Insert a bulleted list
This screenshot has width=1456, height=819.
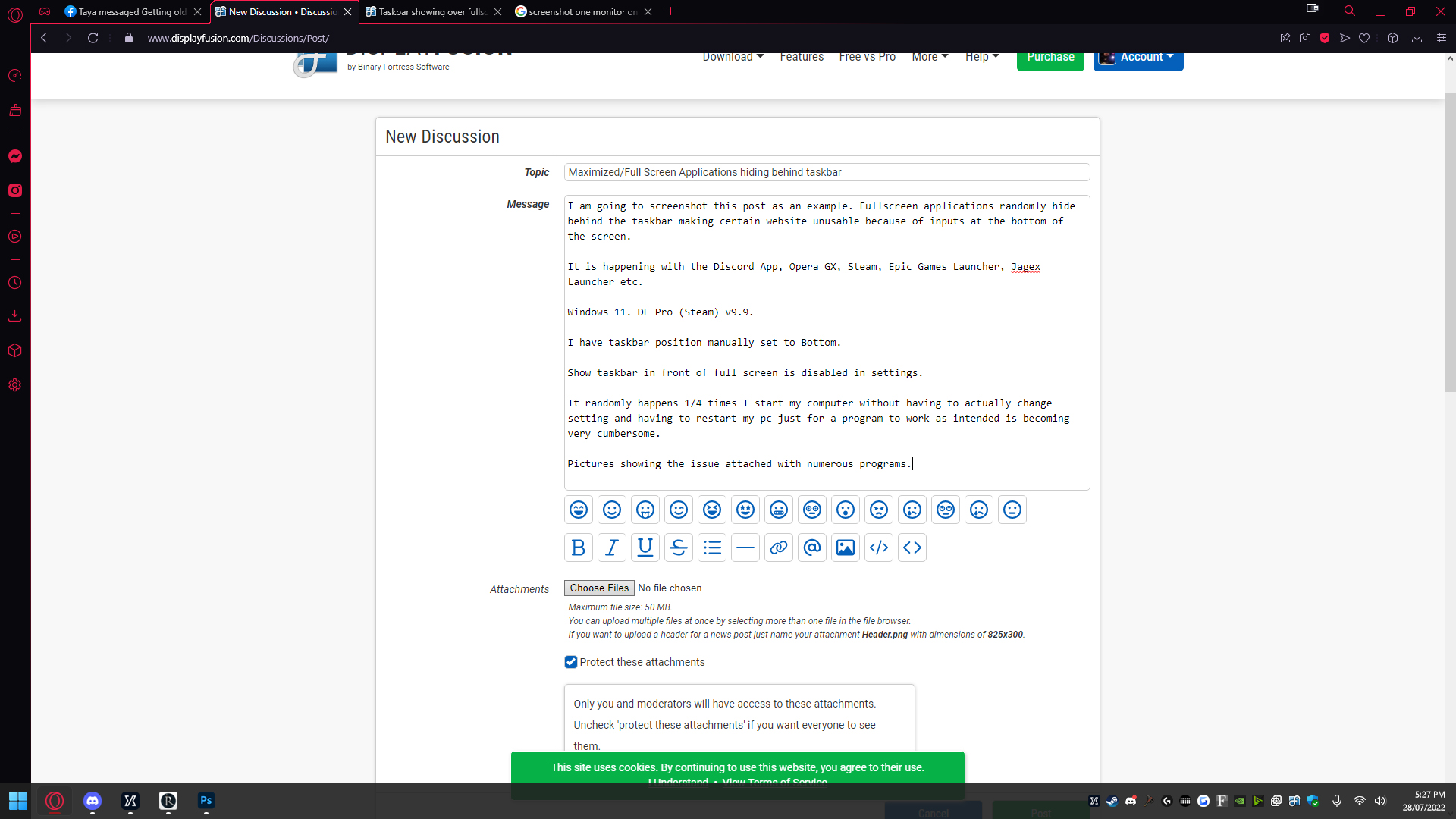point(711,548)
